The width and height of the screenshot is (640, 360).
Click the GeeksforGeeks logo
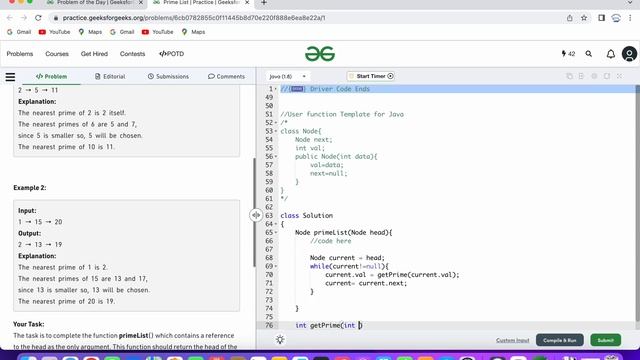(x=320, y=54)
